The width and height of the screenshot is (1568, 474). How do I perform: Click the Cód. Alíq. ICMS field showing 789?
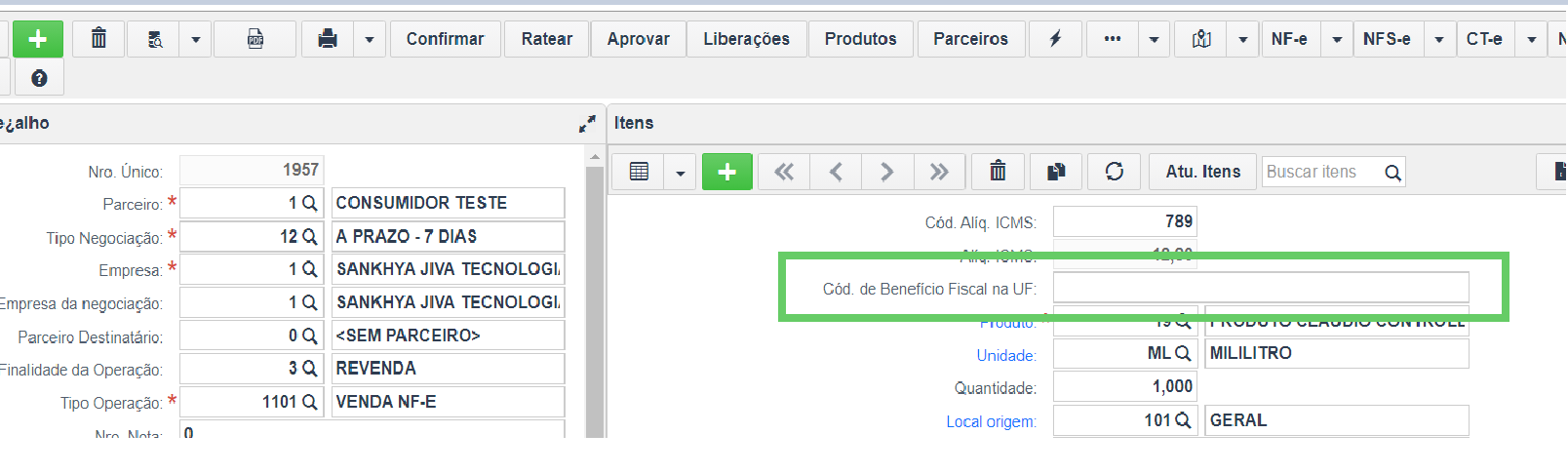point(1125,221)
